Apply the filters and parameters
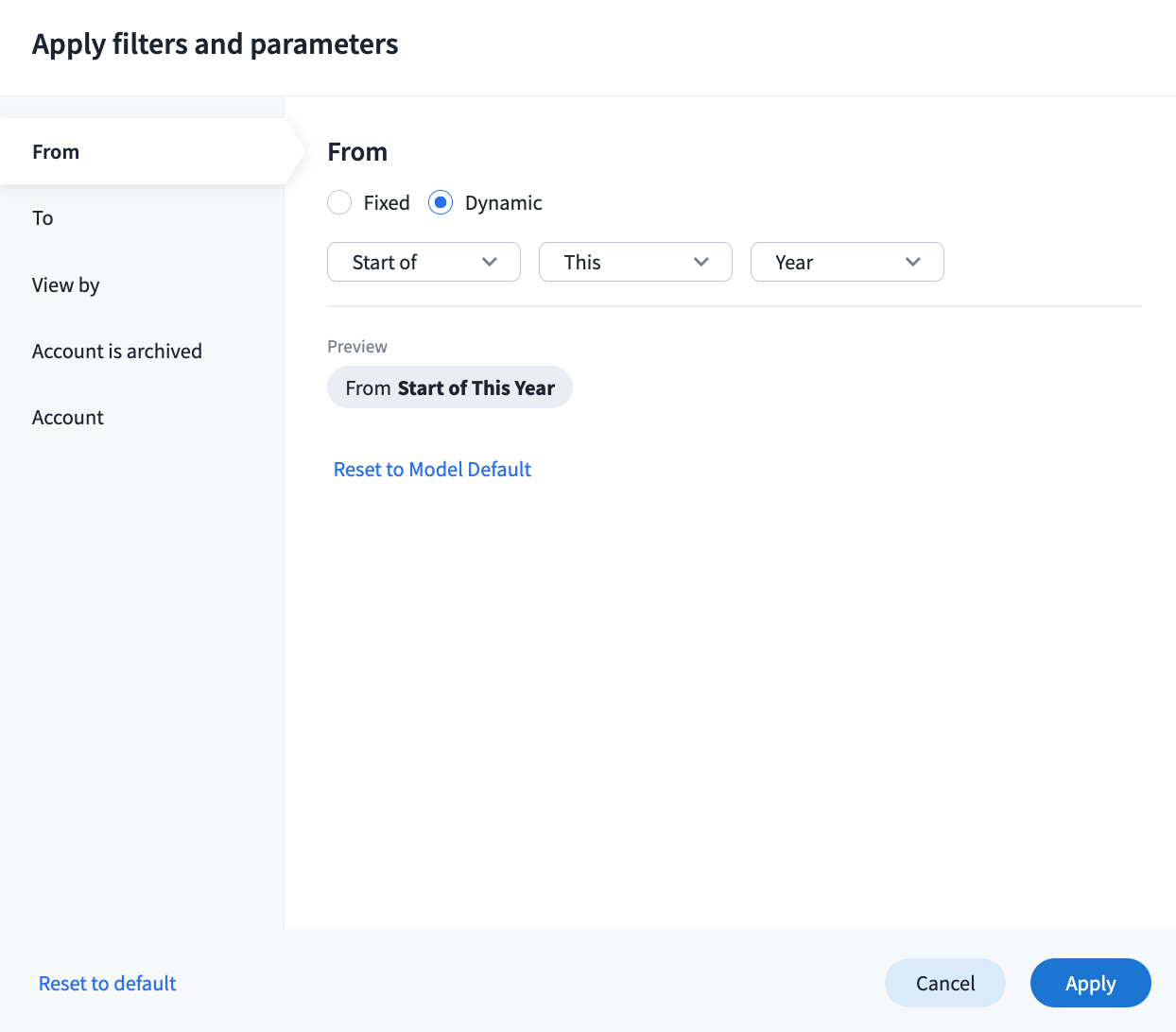The width and height of the screenshot is (1176, 1032). [1091, 983]
